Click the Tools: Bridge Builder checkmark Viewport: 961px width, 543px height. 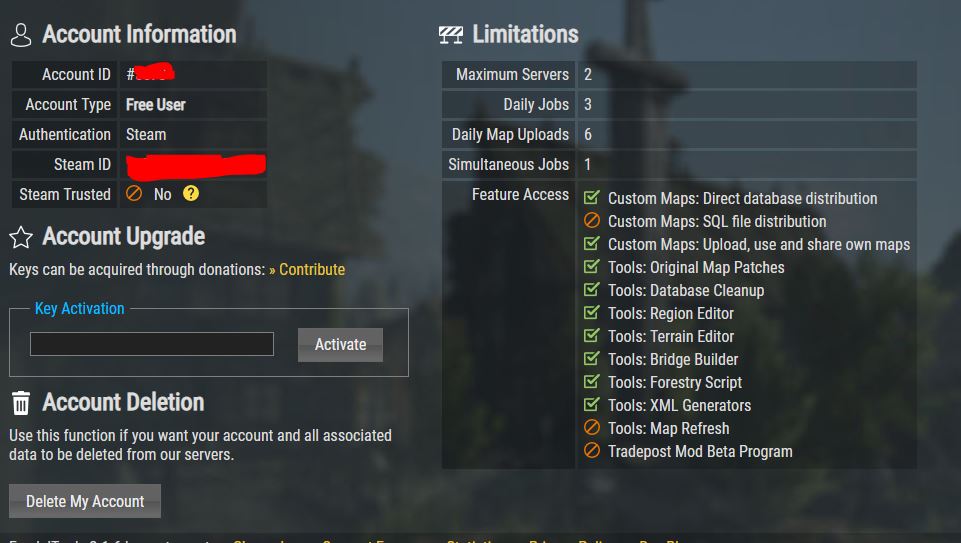[x=591, y=359]
